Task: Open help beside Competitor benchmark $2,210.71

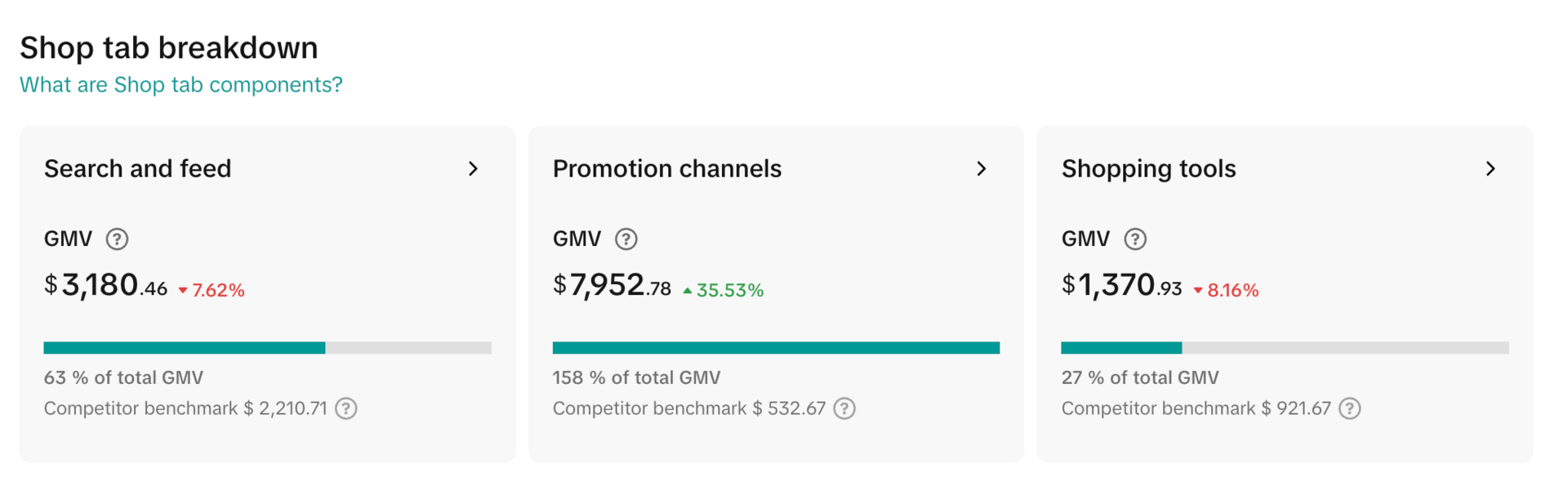Action: 346,408
